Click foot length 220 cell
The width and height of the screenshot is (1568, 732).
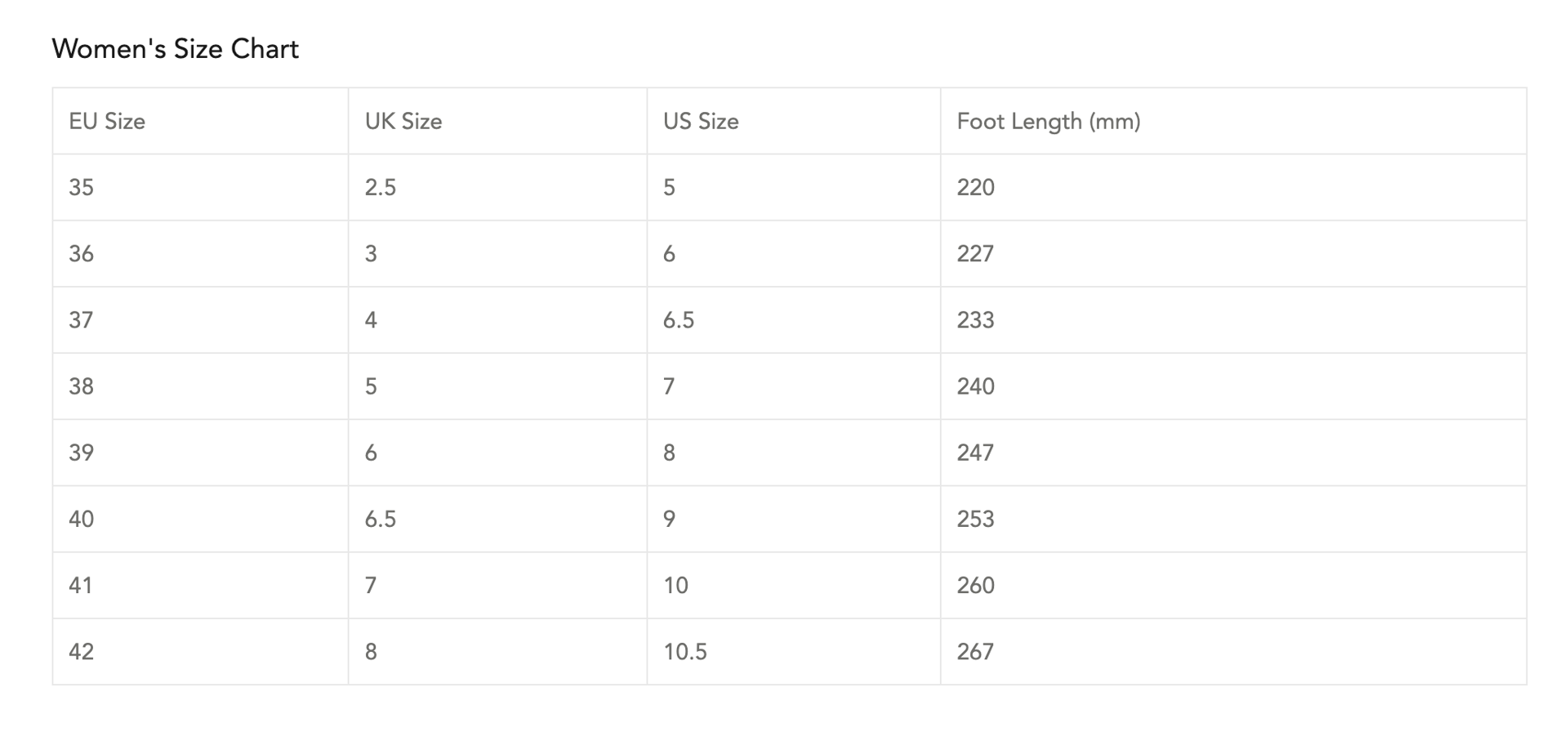pyautogui.click(x=976, y=188)
